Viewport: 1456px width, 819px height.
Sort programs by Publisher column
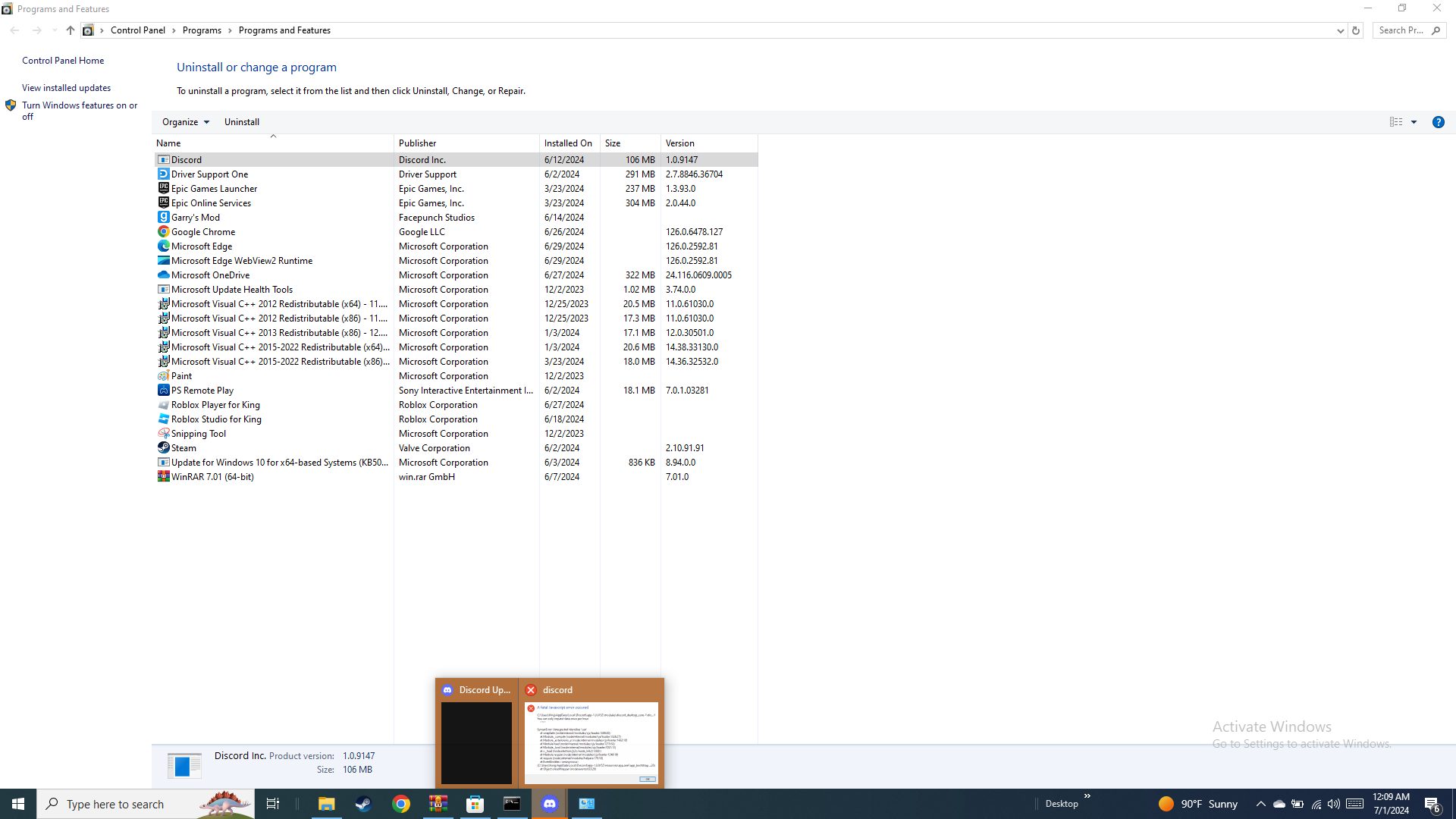[466, 143]
